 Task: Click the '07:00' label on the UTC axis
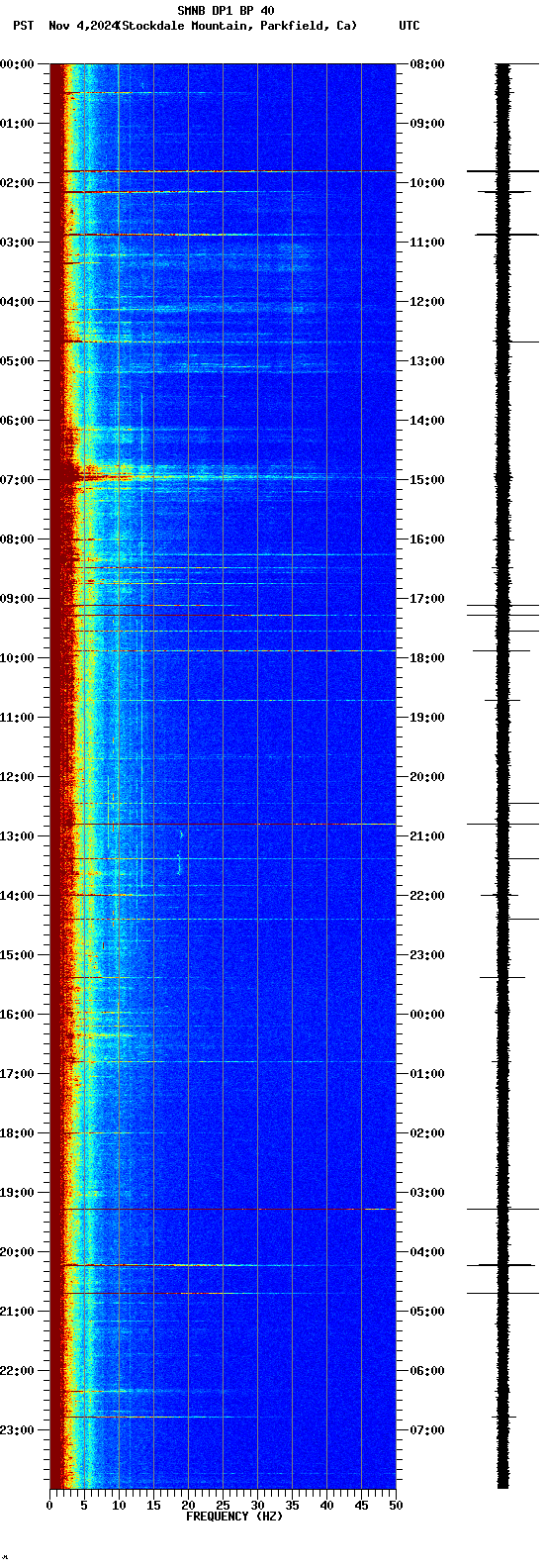(x=426, y=1430)
